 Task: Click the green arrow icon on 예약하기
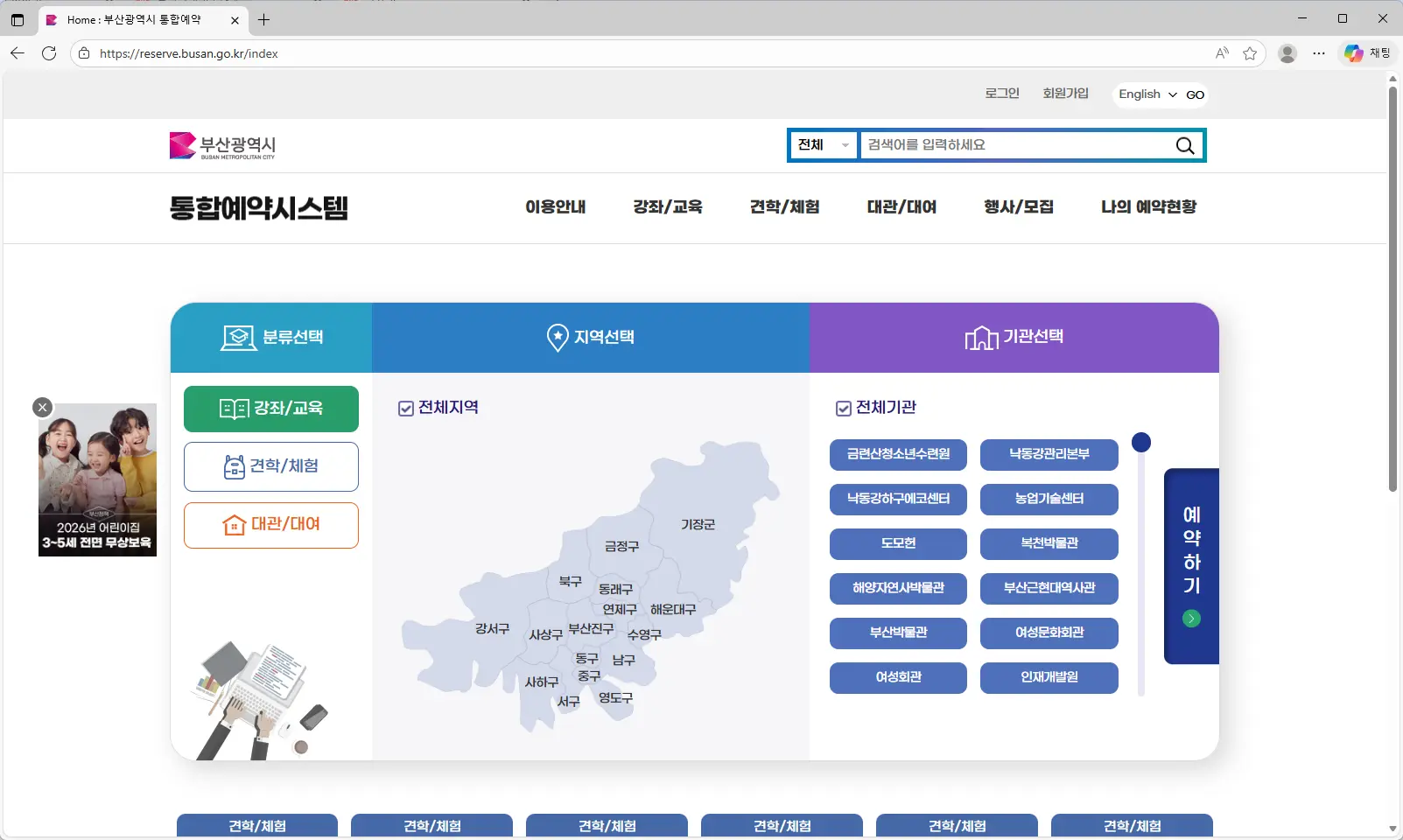(x=1191, y=619)
